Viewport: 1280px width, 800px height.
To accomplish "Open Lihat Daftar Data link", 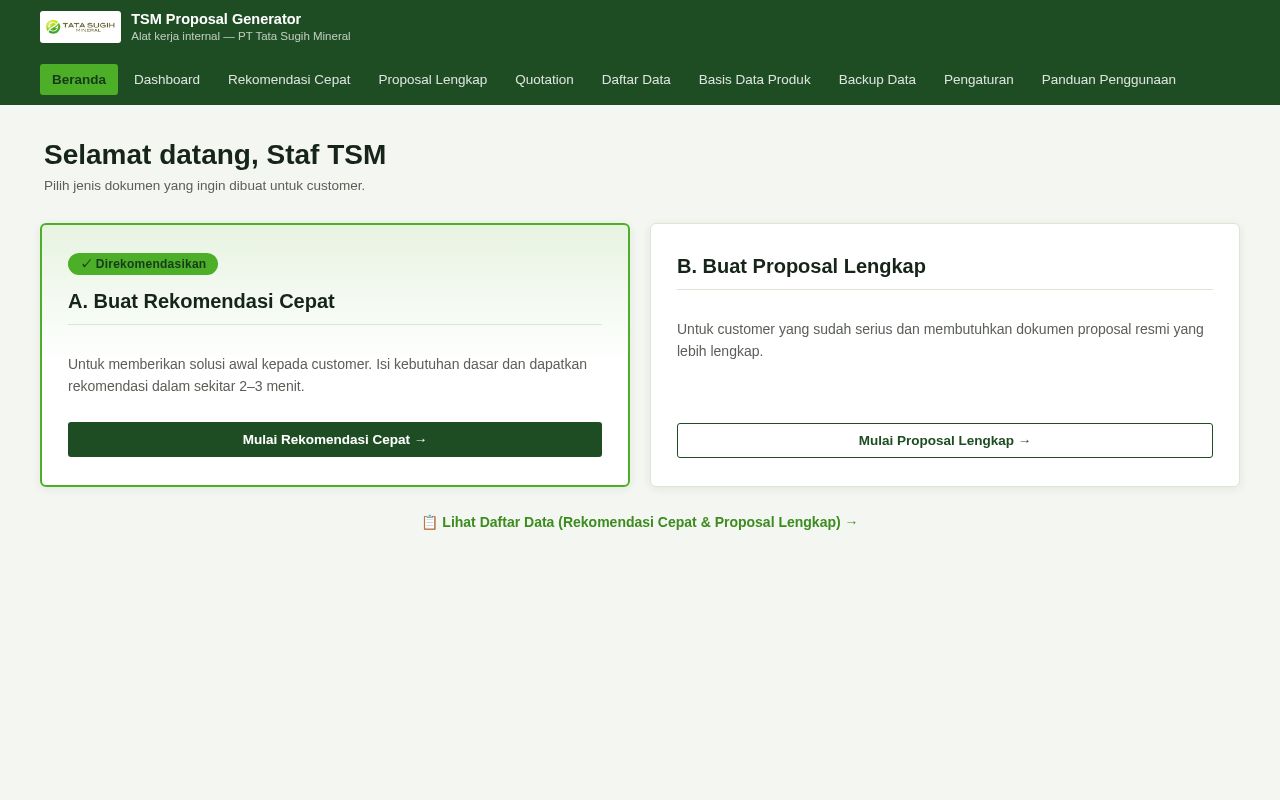I will [640, 522].
